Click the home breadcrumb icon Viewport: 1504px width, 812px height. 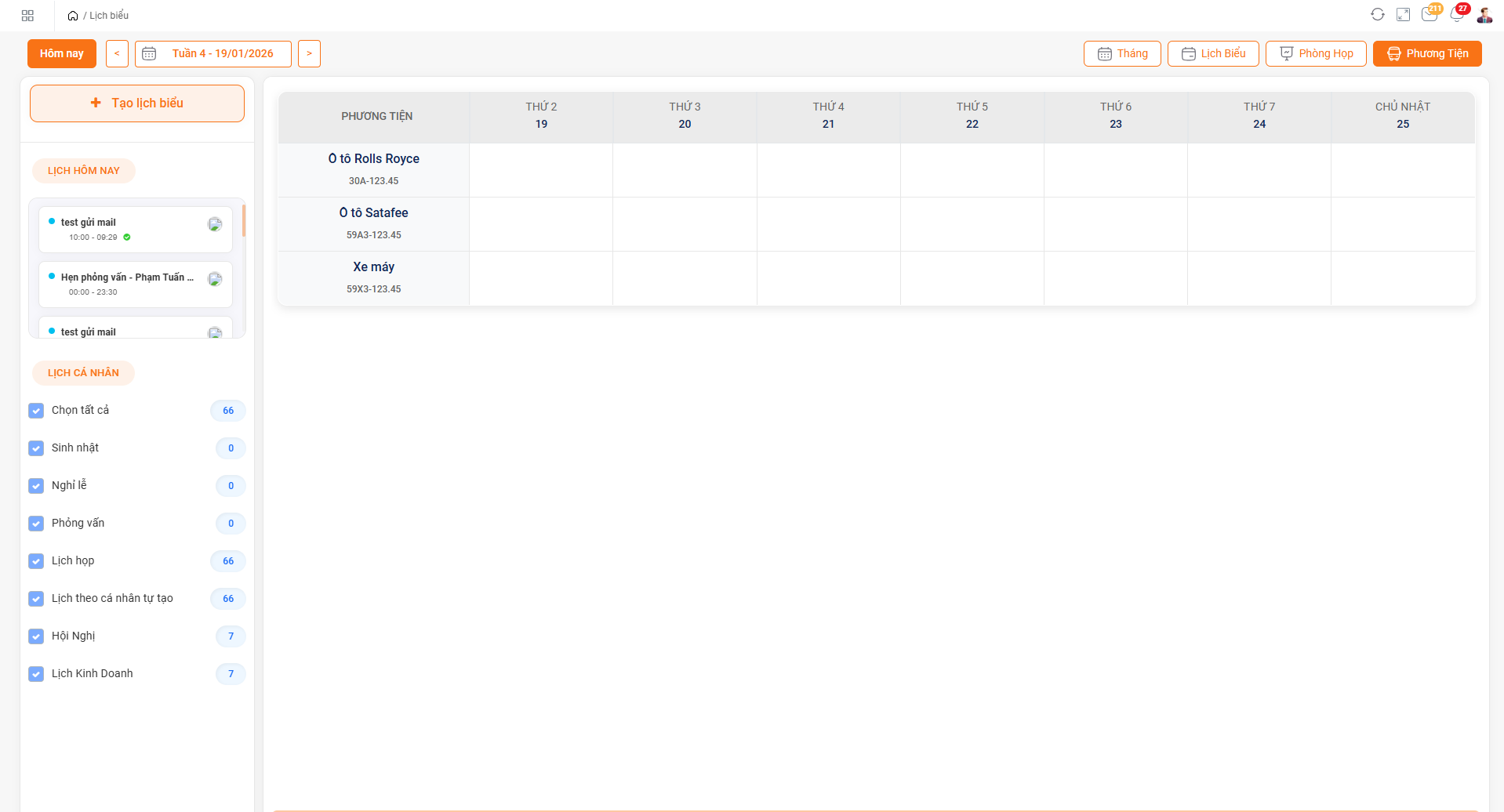(73, 16)
